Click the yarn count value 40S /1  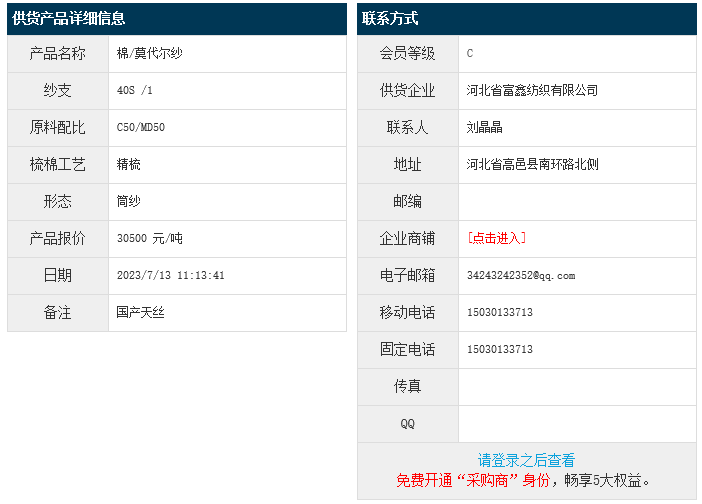click(x=135, y=91)
